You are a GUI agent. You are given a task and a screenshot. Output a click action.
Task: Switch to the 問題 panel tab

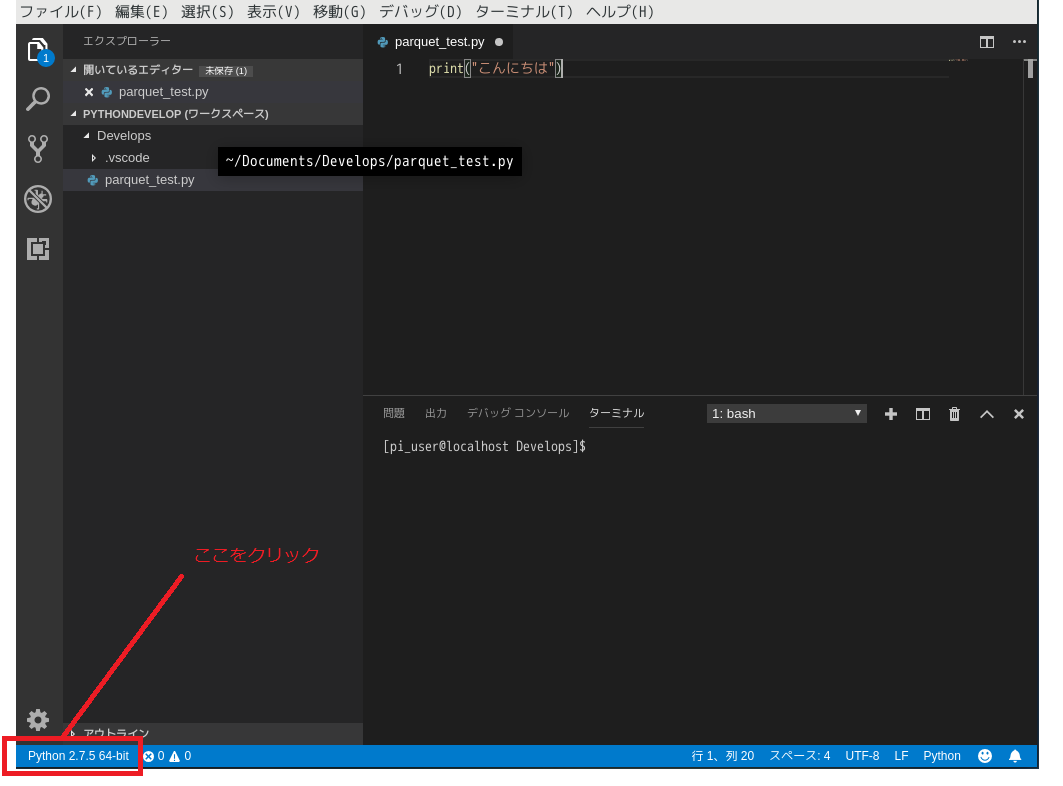[394, 413]
